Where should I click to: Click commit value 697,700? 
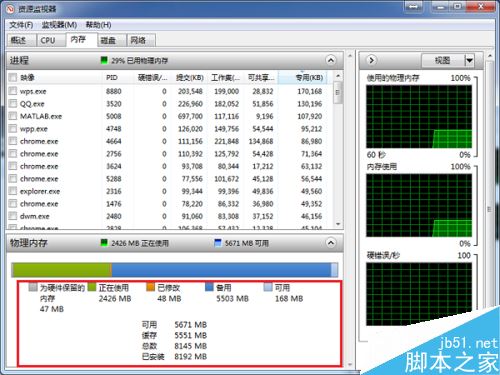pyautogui.click(x=190, y=116)
